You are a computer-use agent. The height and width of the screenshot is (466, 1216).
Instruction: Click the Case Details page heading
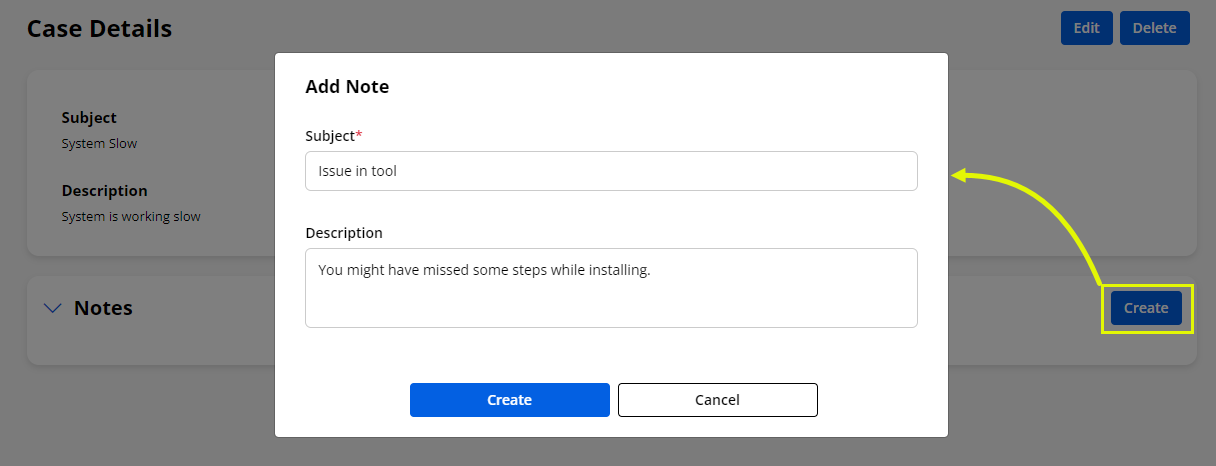tap(99, 29)
